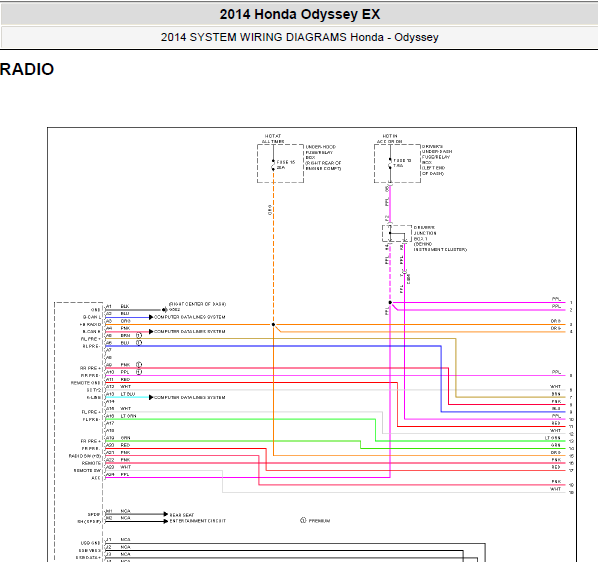Click the ACC terminal label
The width and height of the screenshot is (598, 562).
tap(96, 478)
